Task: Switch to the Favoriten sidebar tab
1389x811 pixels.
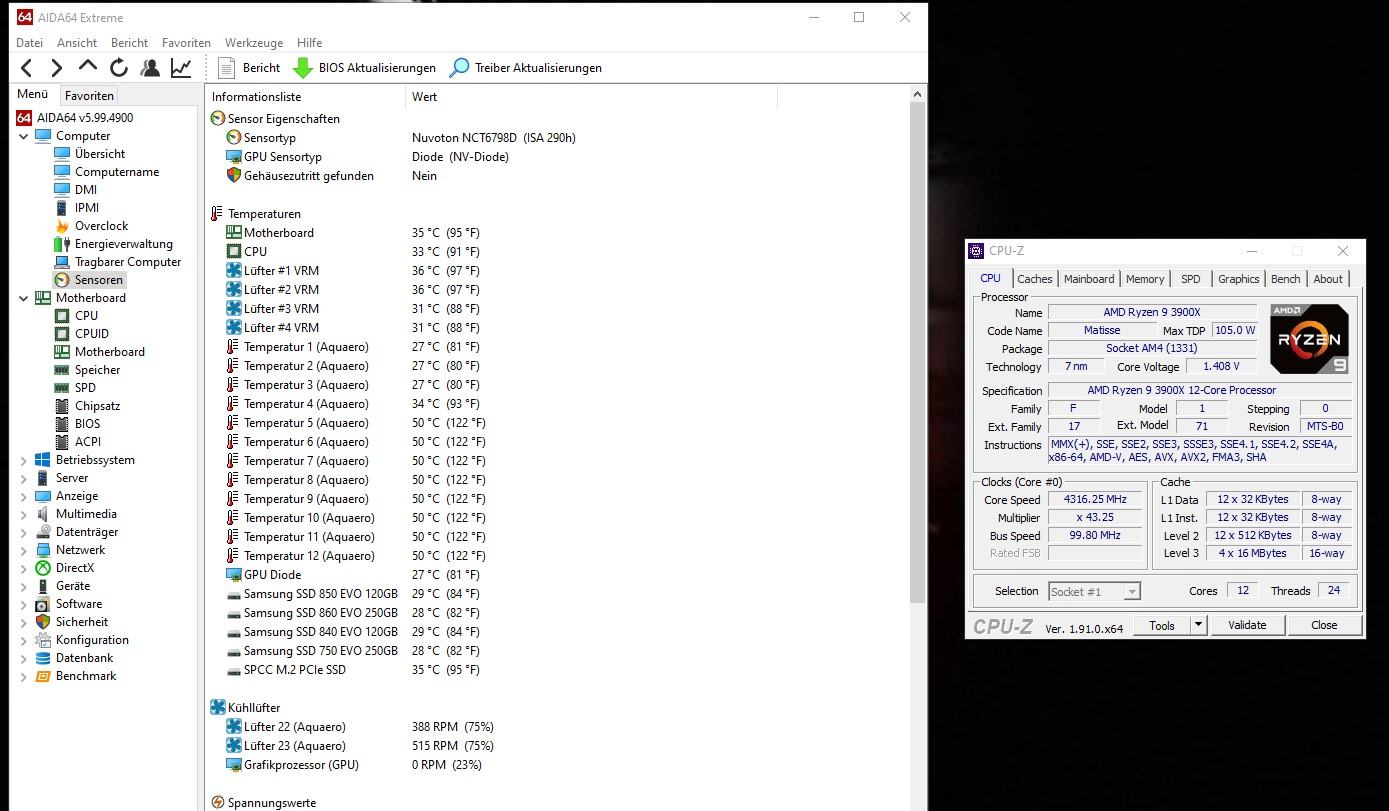Action: (x=89, y=96)
